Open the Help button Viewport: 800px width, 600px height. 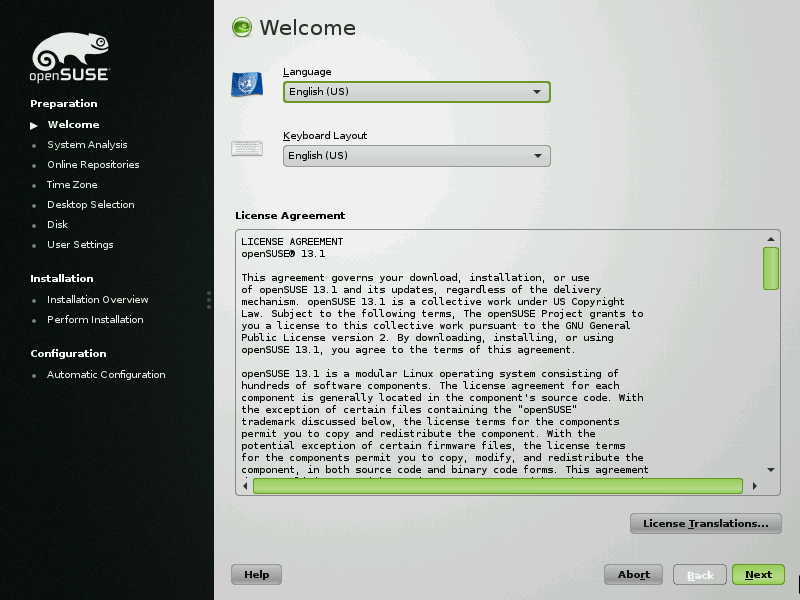point(256,575)
